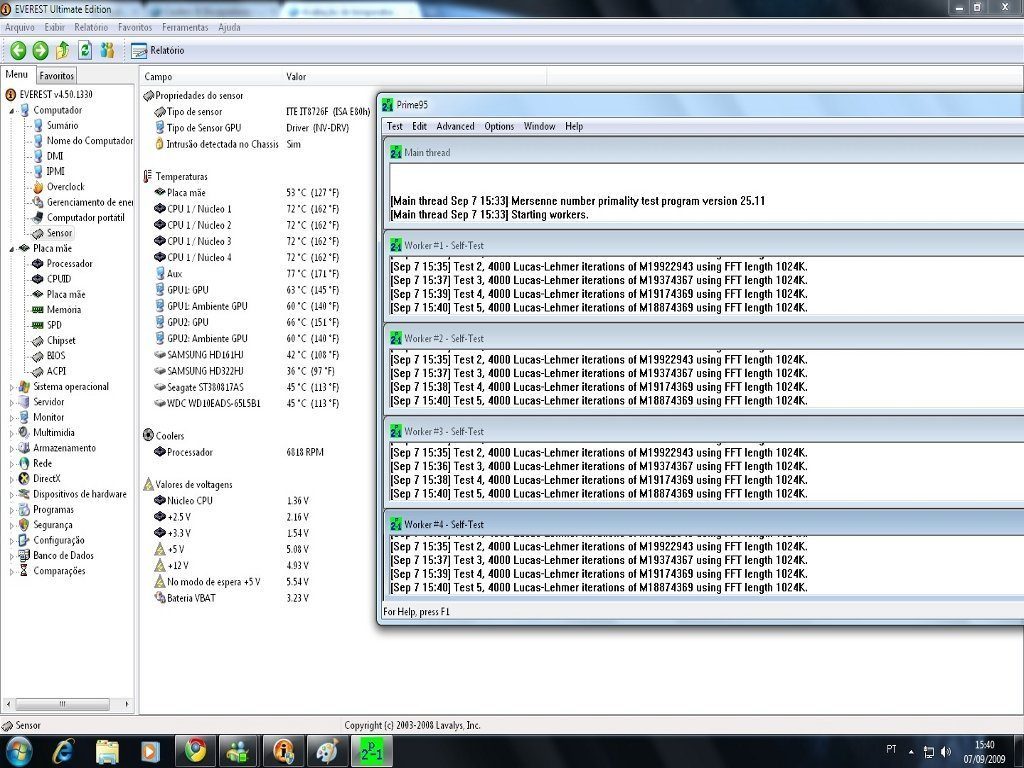Click the CPUID icon in the tree
Image resolution: width=1024 pixels, height=768 pixels.
coord(38,279)
